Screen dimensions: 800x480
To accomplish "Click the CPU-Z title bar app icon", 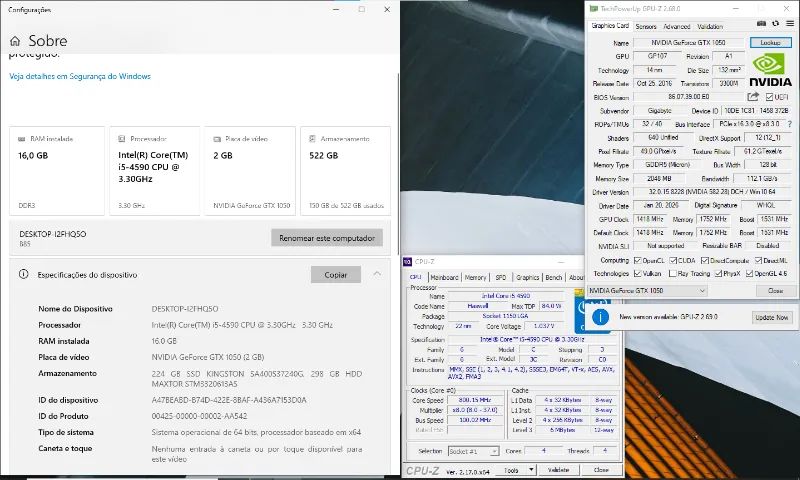I will coord(407,262).
